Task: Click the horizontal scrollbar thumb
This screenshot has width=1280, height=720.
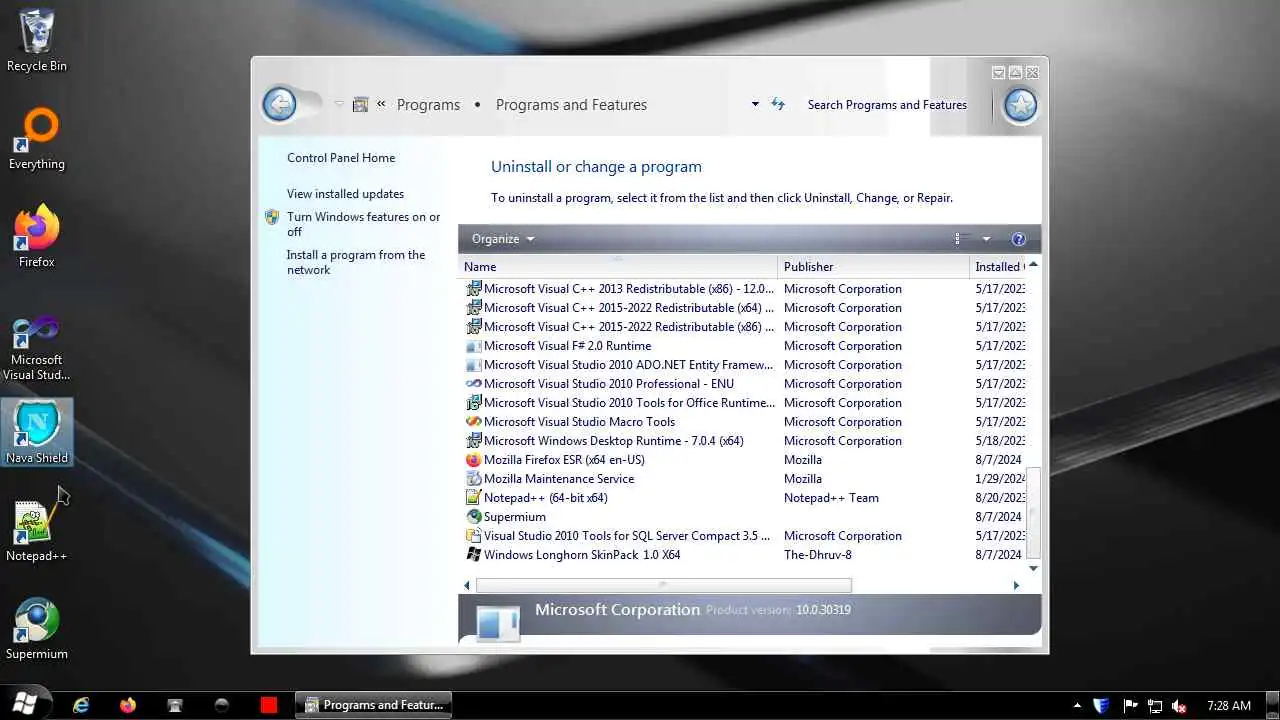Action: [664, 585]
